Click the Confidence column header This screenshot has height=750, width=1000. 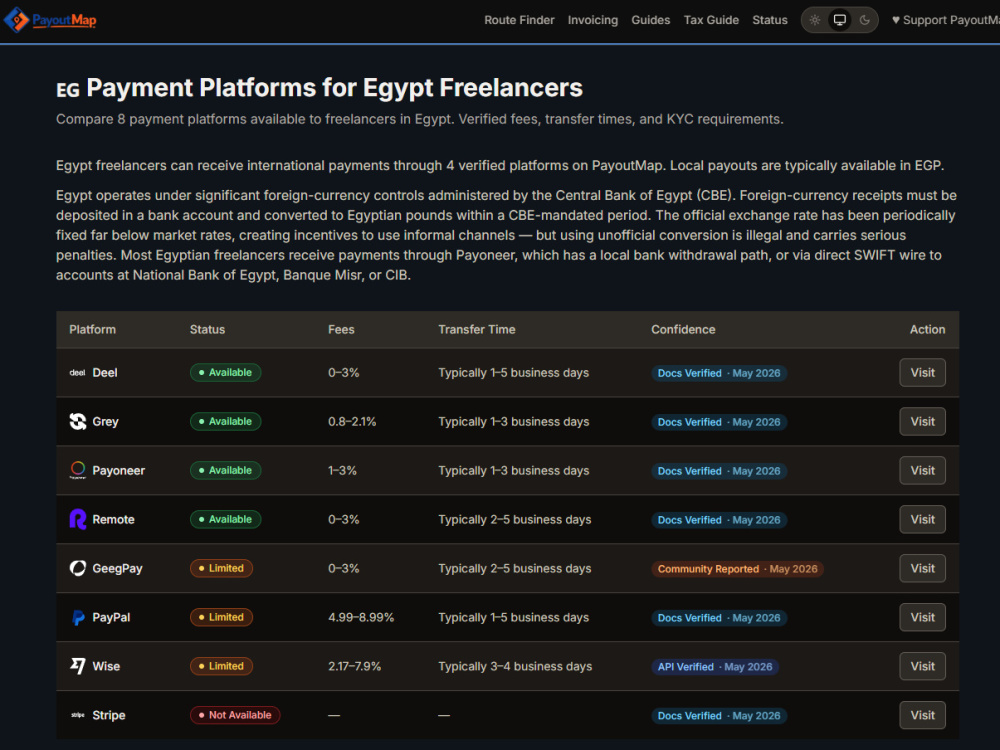[683, 329]
